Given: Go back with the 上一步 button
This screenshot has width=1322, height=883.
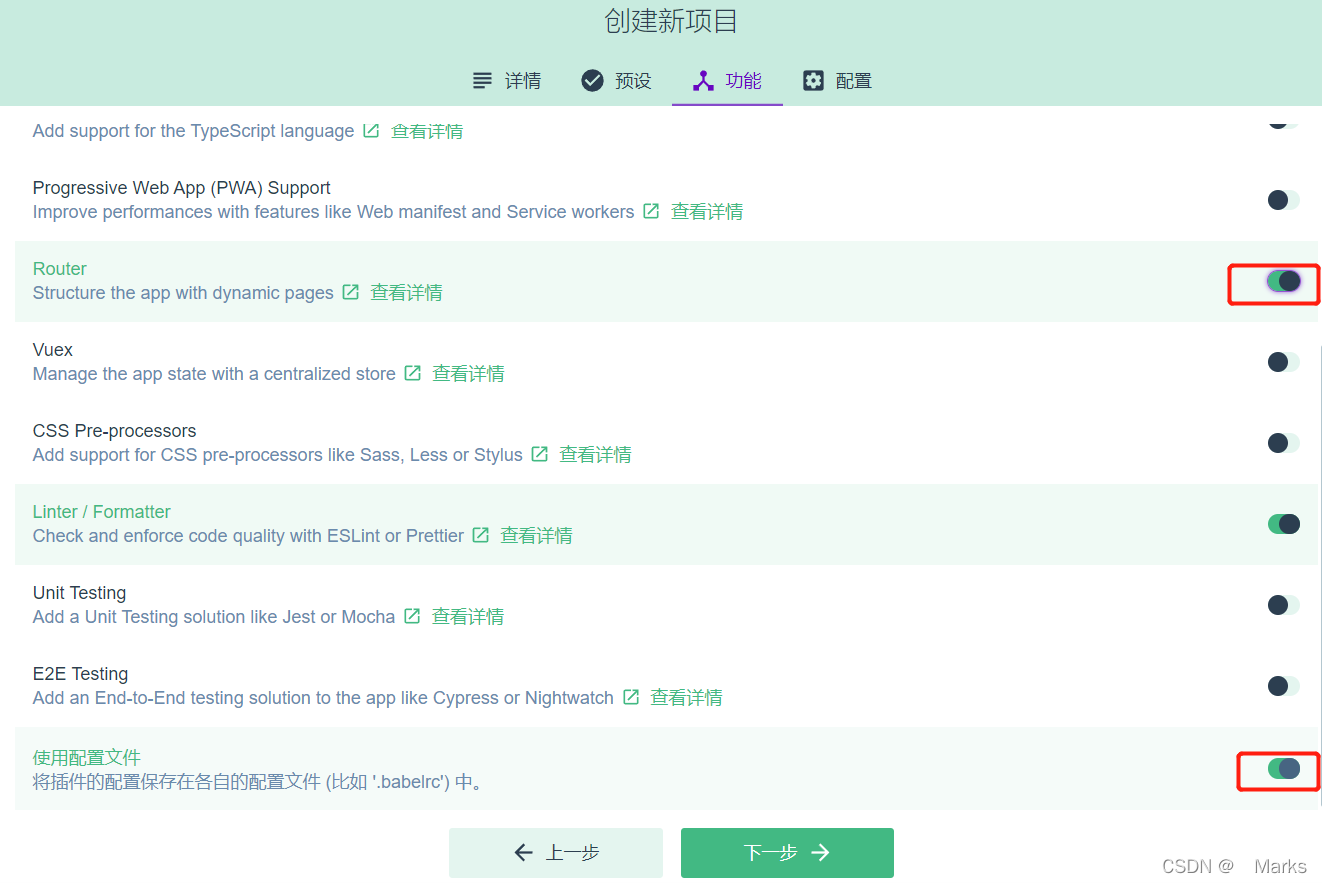Looking at the screenshot, I should [x=556, y=853].
